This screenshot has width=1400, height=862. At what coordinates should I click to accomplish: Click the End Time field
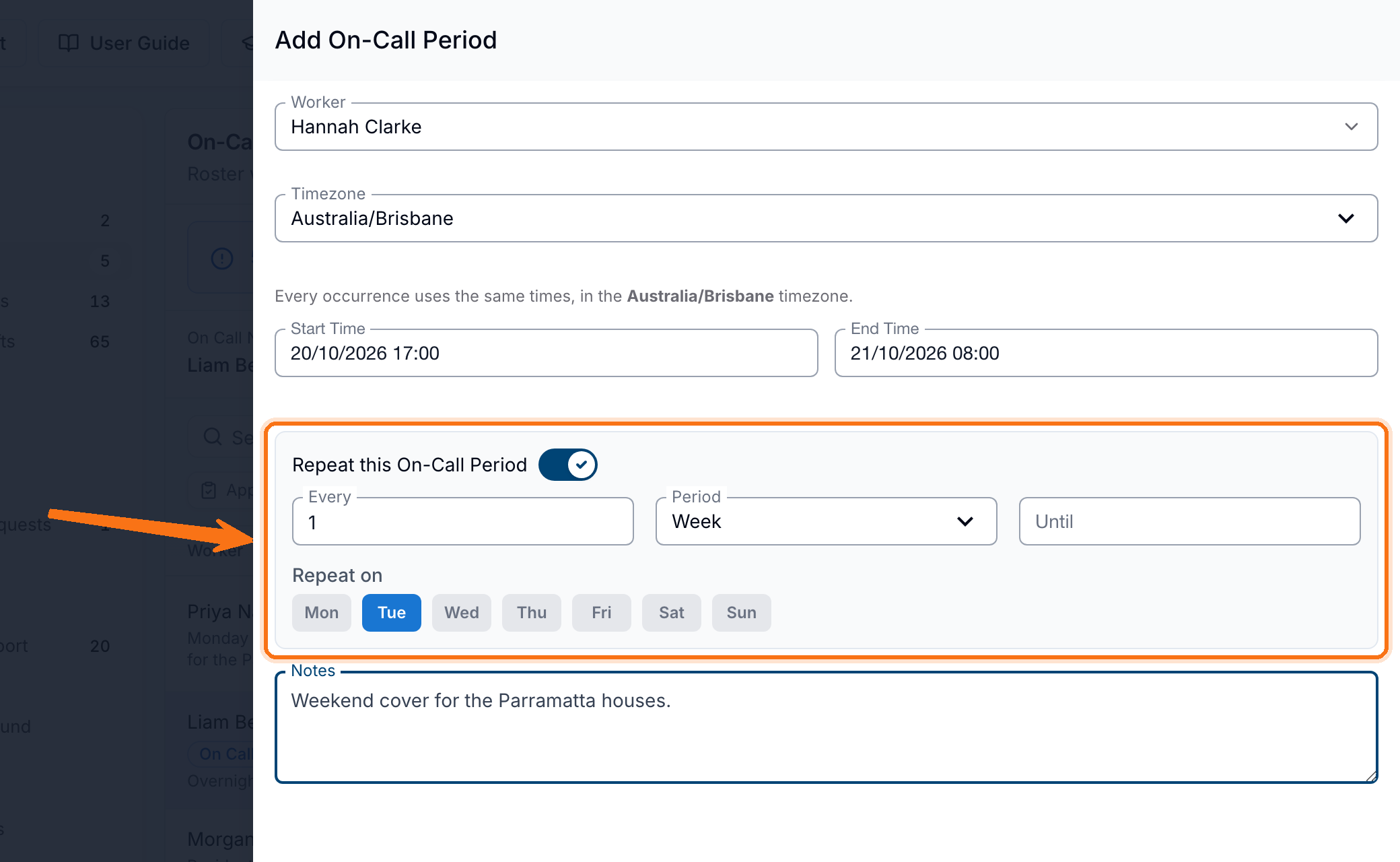pos(1106,353)
